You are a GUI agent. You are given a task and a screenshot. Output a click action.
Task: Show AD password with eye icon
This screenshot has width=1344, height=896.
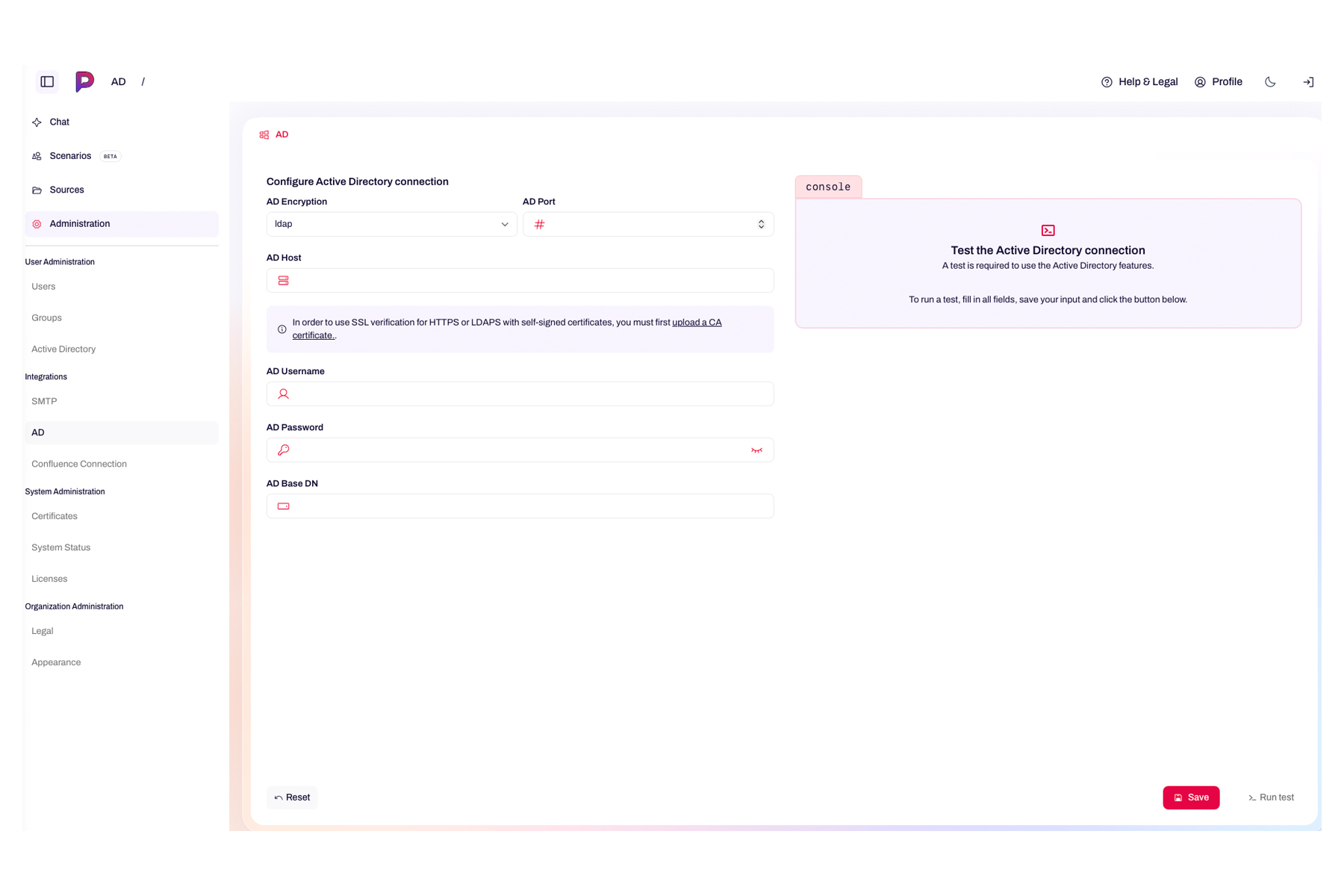[x=756, y=450]
